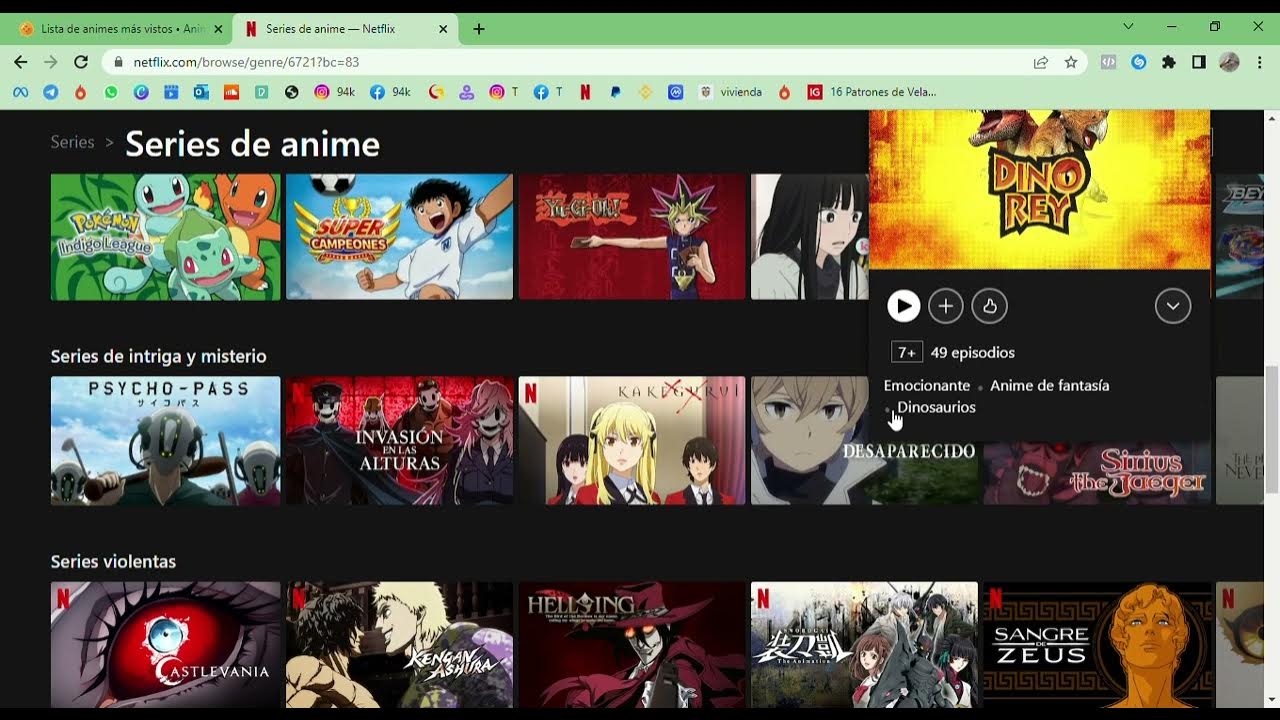The image size is (1280, 720).
Task: Click the 49 episodios text
Action: (x=972, y=352)
